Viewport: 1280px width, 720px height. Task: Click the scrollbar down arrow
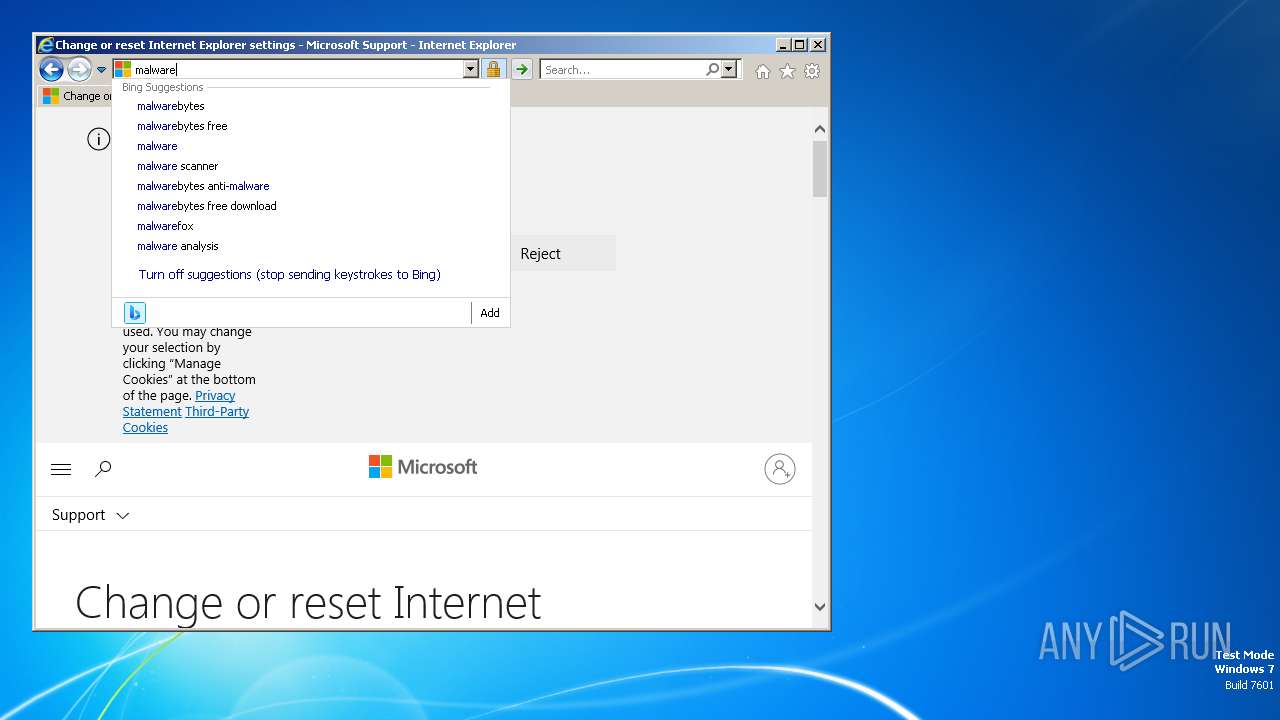coord(820,606)
